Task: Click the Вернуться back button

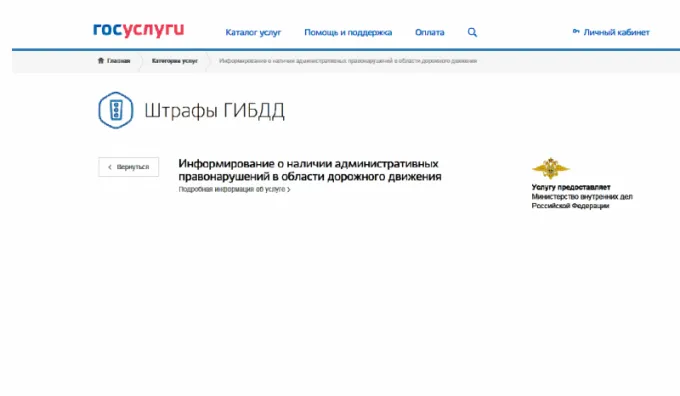Action: coord(128,167)
